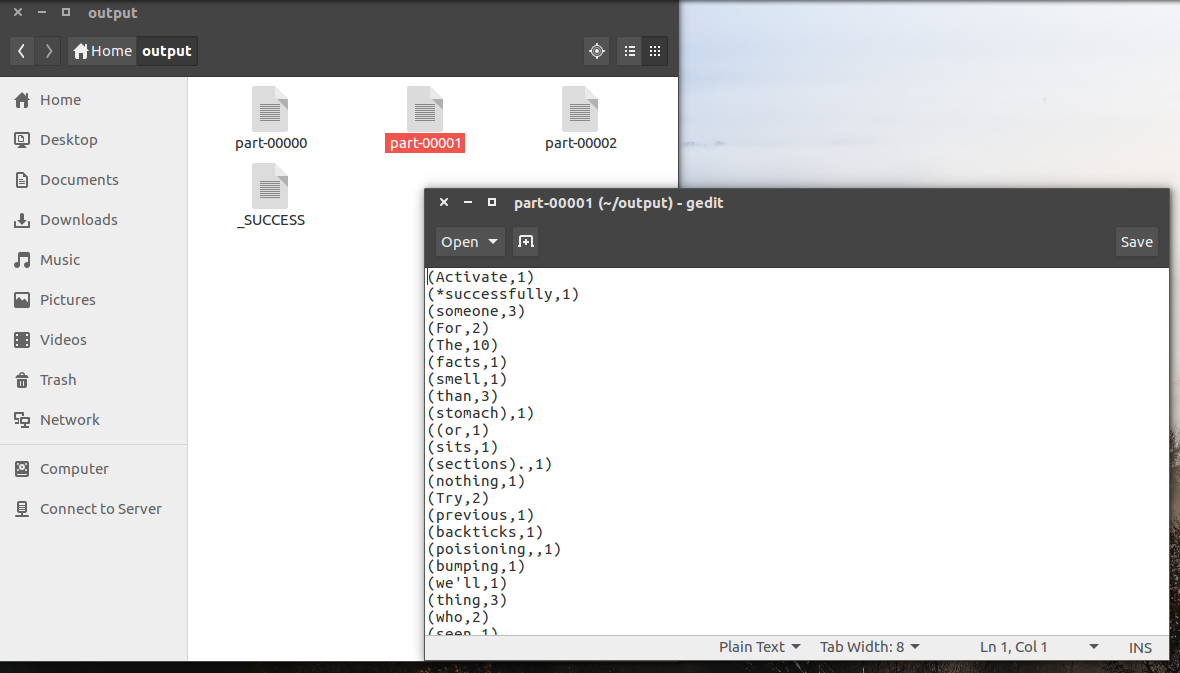1180x673 pixels.
Task: Open the Music folder in the sidebar
Action: [61, 259]
